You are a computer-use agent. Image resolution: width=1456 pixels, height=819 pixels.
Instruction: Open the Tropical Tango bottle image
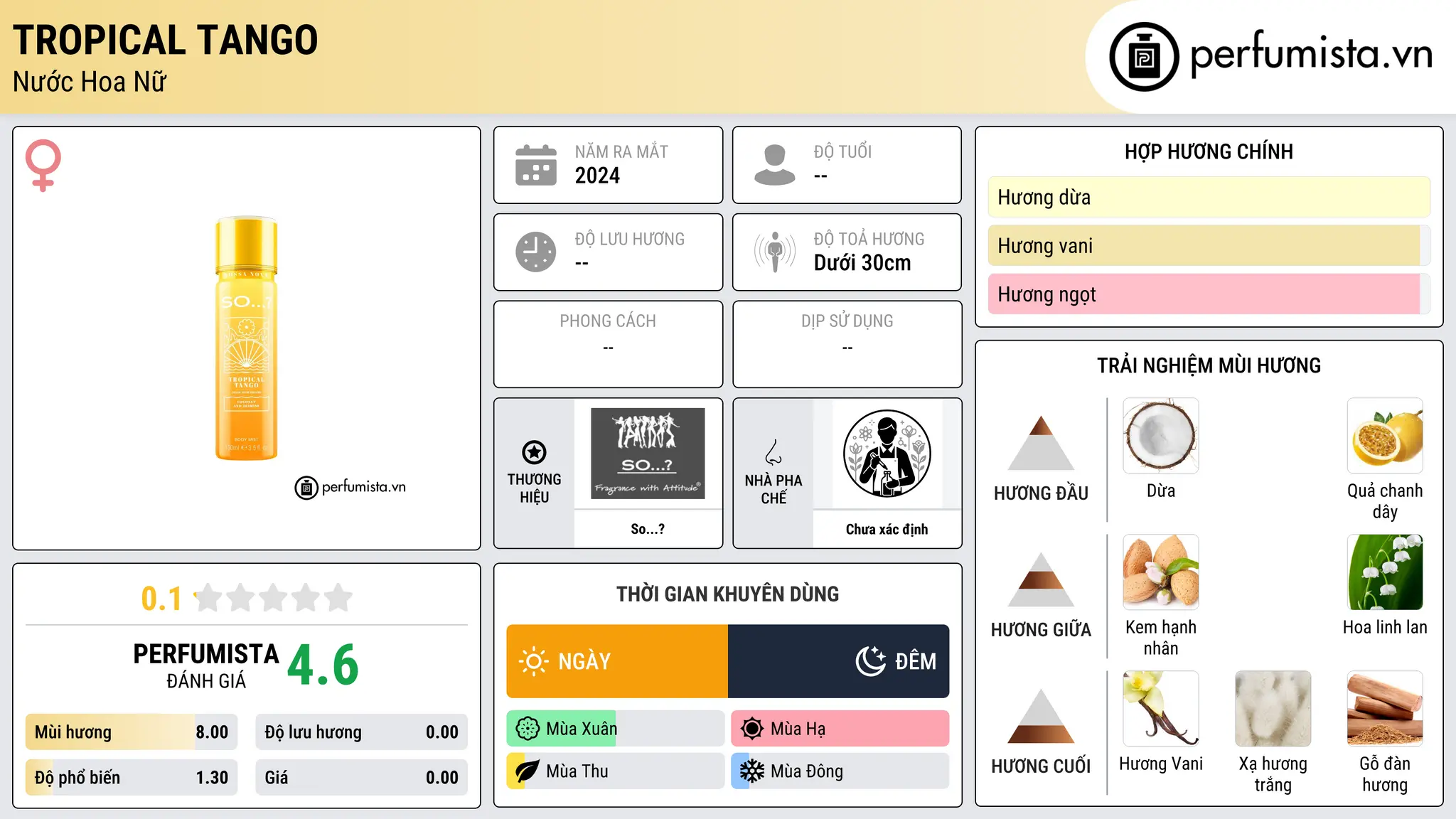(247, 338)
